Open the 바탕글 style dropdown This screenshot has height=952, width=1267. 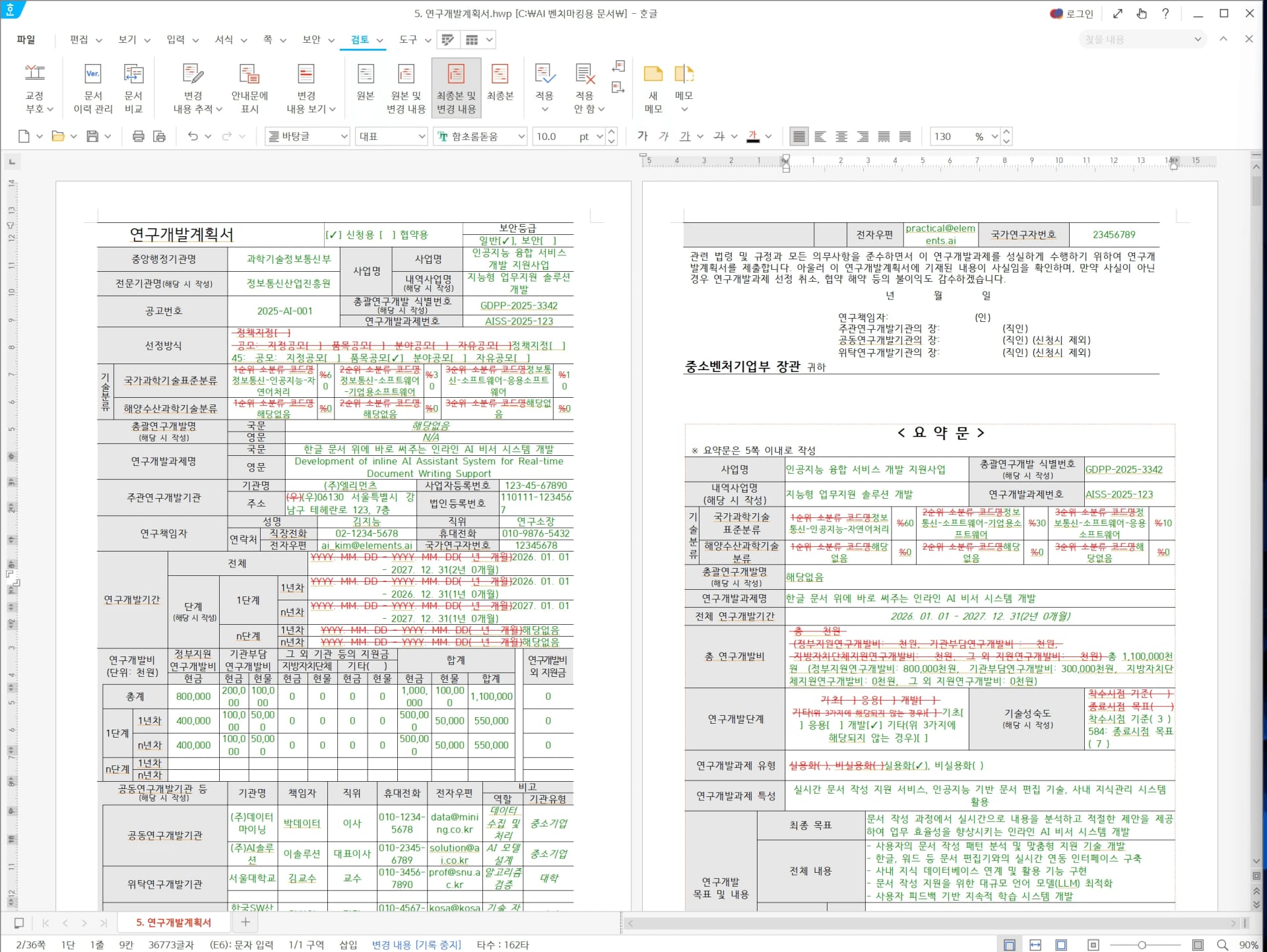[x=344, y=137]
